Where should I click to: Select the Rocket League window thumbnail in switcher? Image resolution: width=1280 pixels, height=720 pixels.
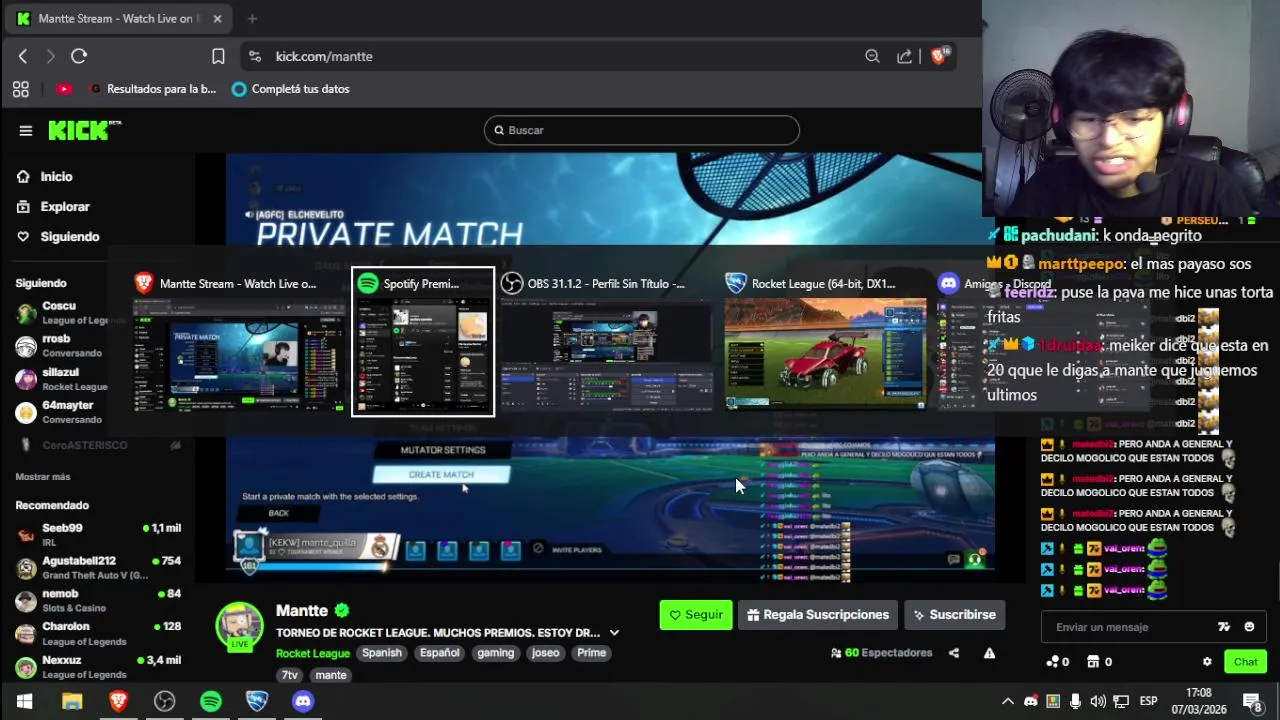tap(825, 342)
